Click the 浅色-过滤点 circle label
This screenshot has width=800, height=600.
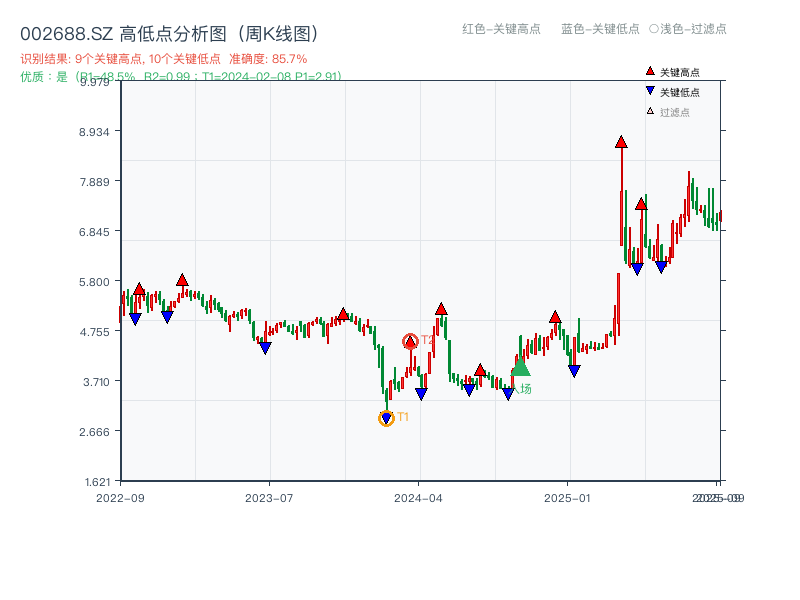pos(688,29)
